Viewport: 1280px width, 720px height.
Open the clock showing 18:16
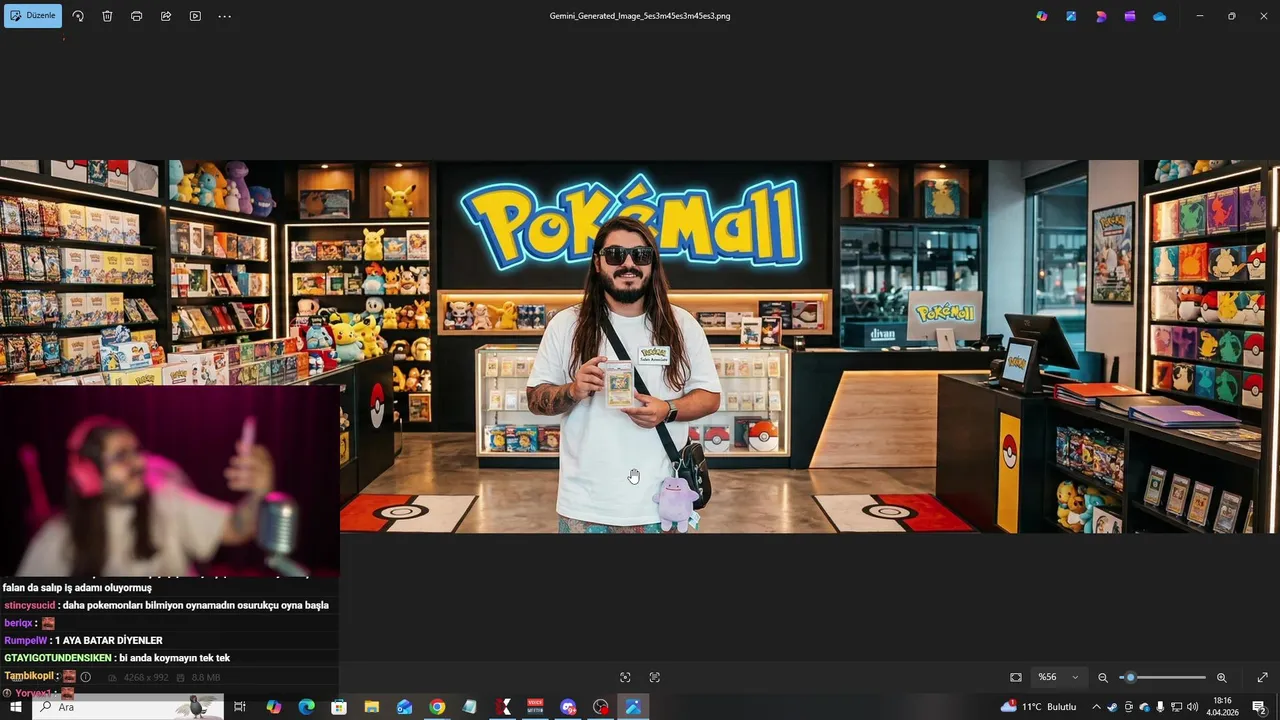(1222, 707)
